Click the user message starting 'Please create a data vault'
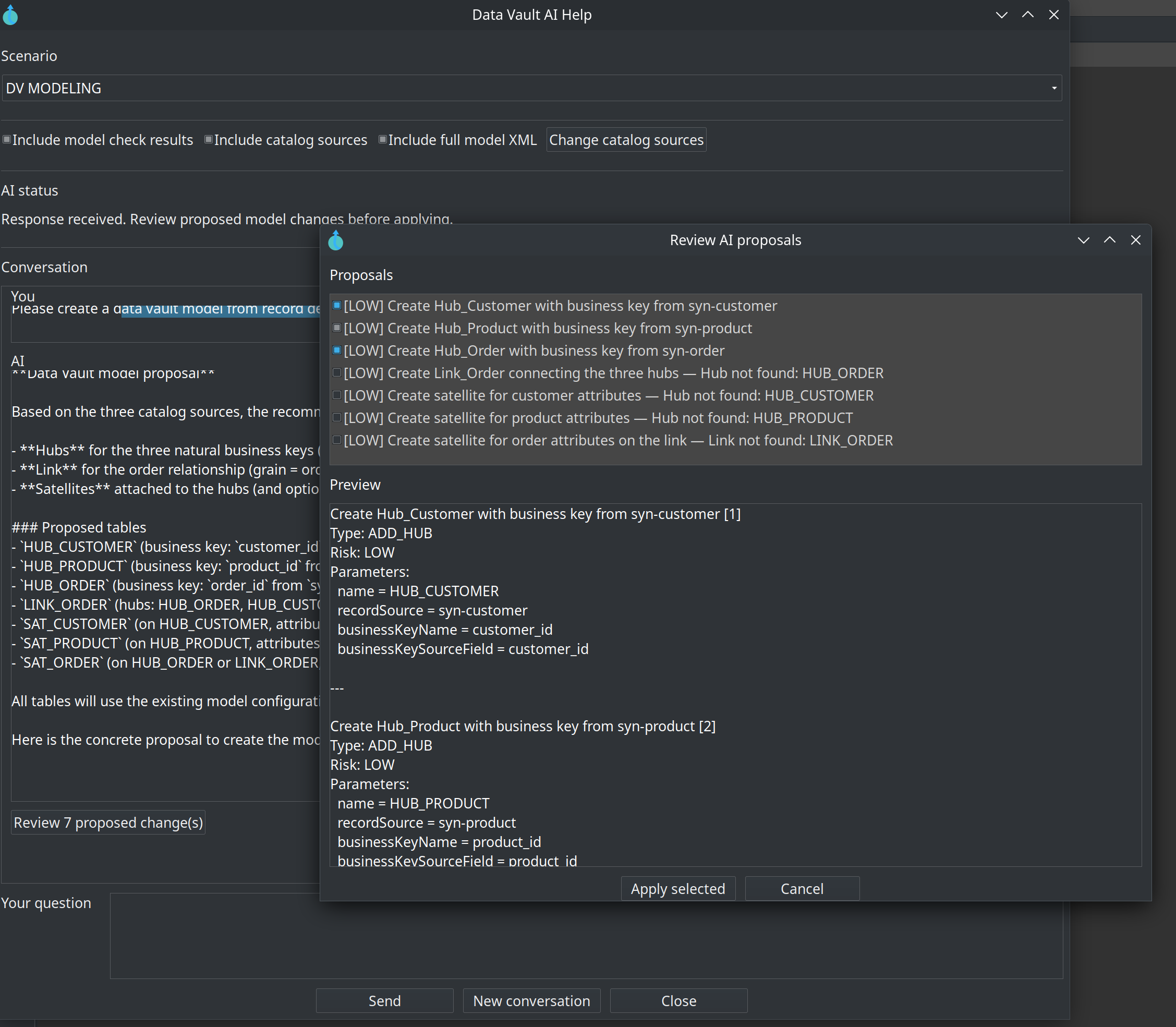The height and width of the screenshot is (1027, 1176). (166, 309)
